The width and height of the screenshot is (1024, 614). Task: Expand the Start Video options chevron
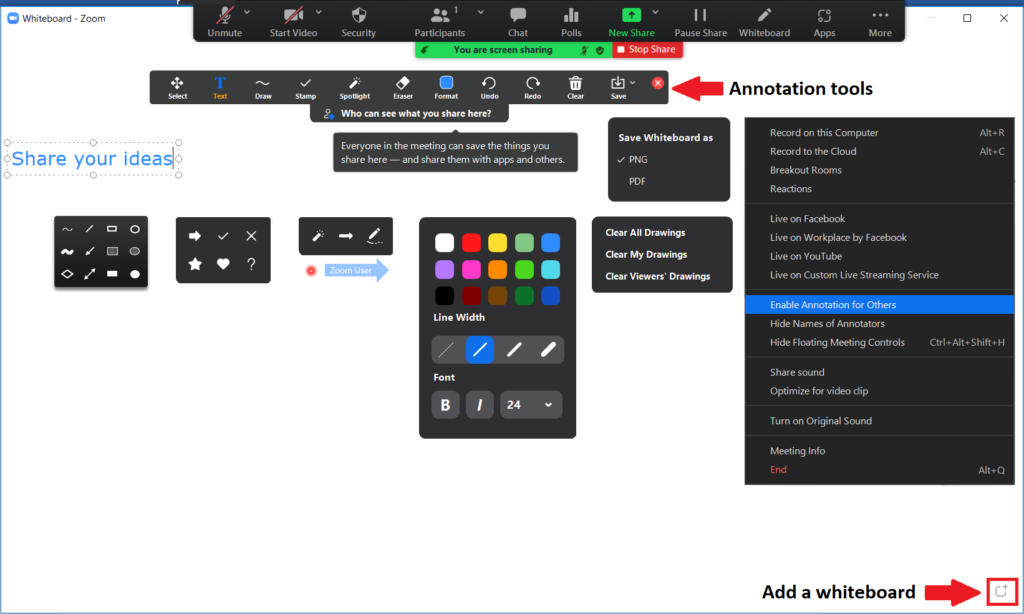[x=319, y=12]
